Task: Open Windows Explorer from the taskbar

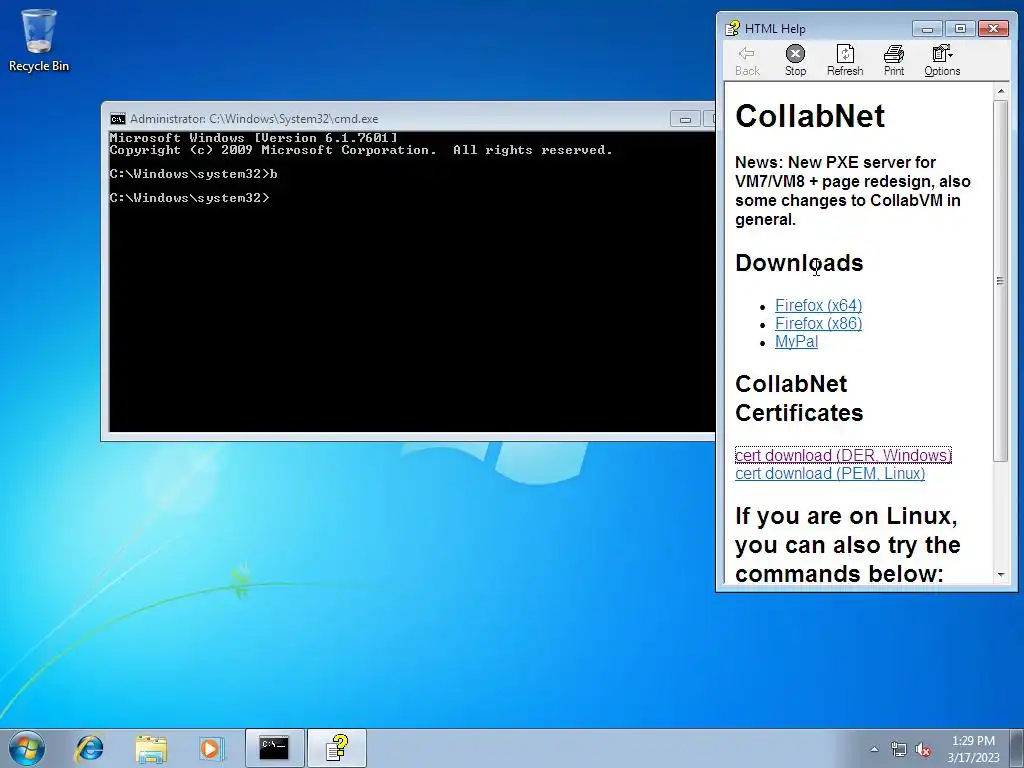Action: [151, 748]
